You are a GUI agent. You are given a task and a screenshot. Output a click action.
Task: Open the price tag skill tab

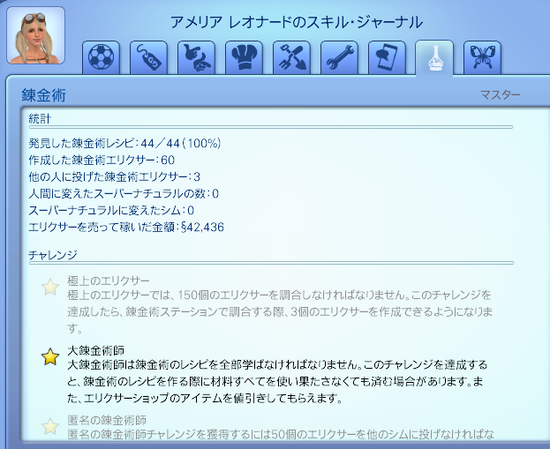[149, 58]
